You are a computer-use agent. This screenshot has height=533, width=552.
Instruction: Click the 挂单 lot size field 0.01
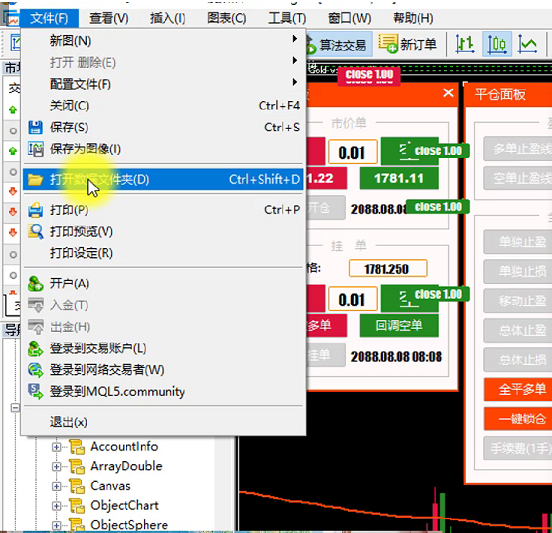[352, 299]
